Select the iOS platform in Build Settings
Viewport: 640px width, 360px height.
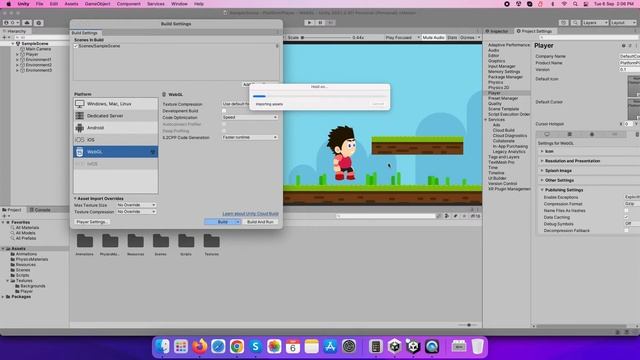[116, 140]
